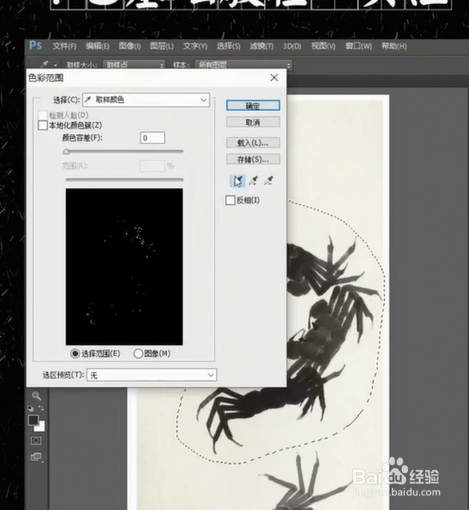Click the Eyedropper tool preset icon in options bar

coord(45,64)
